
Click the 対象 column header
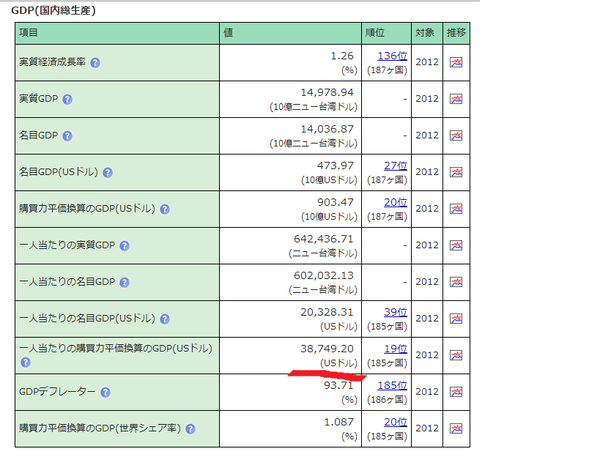click(425, 33)
